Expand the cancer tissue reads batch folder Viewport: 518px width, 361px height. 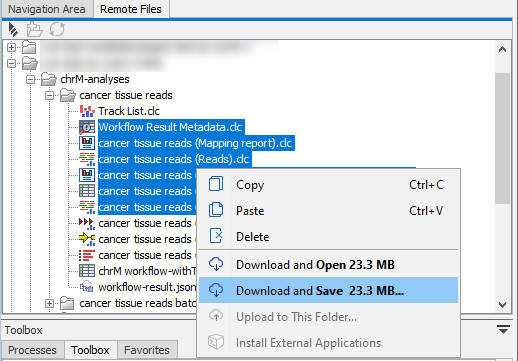click(x=49, y=303)
